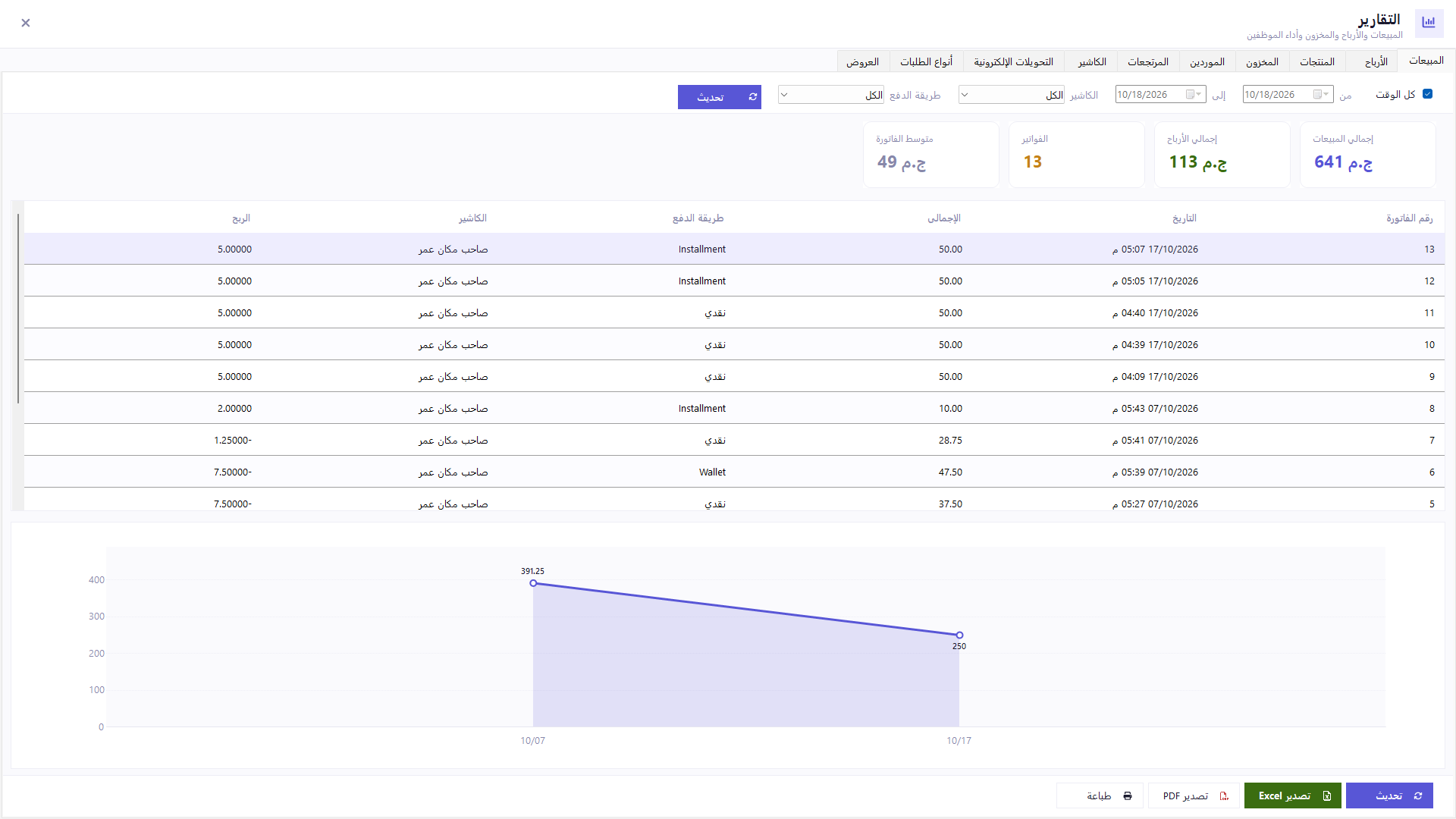Click the 391.25 data point on chart
Screen dimensions: 1456x819
[533, 583]
